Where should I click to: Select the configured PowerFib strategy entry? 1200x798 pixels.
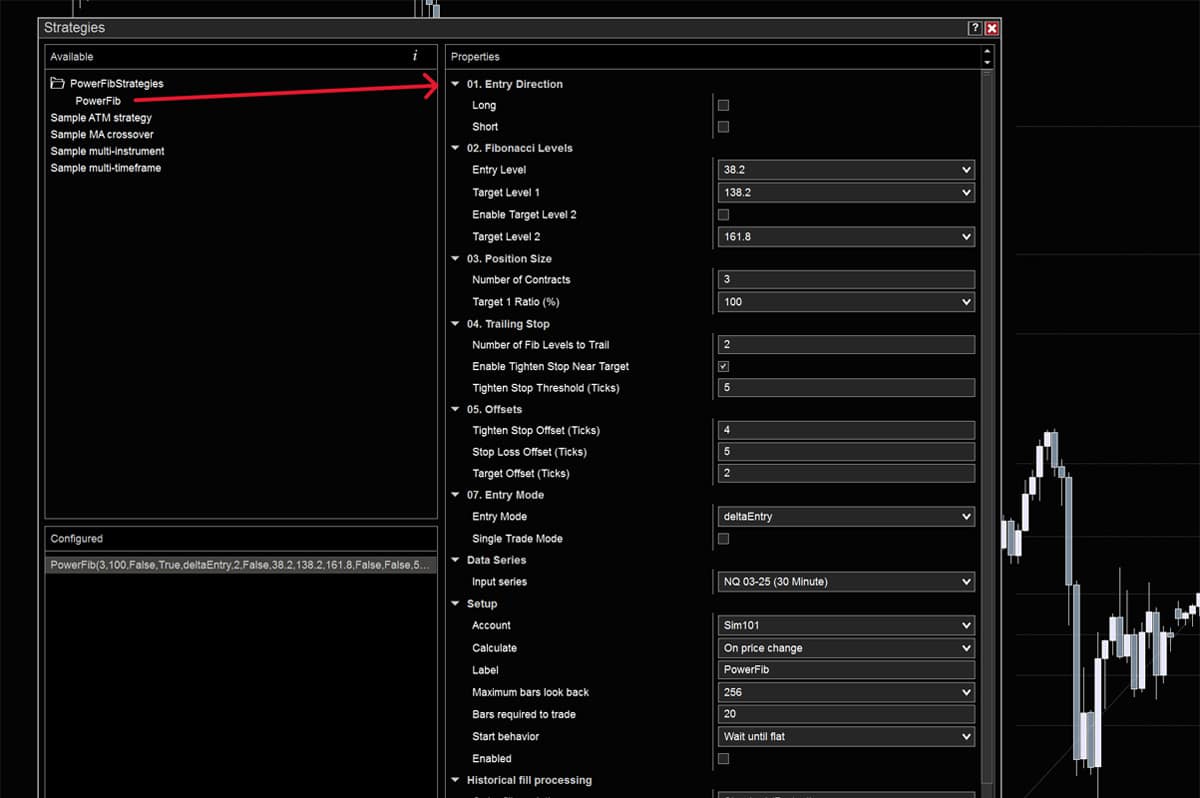(x=240, y=565)
